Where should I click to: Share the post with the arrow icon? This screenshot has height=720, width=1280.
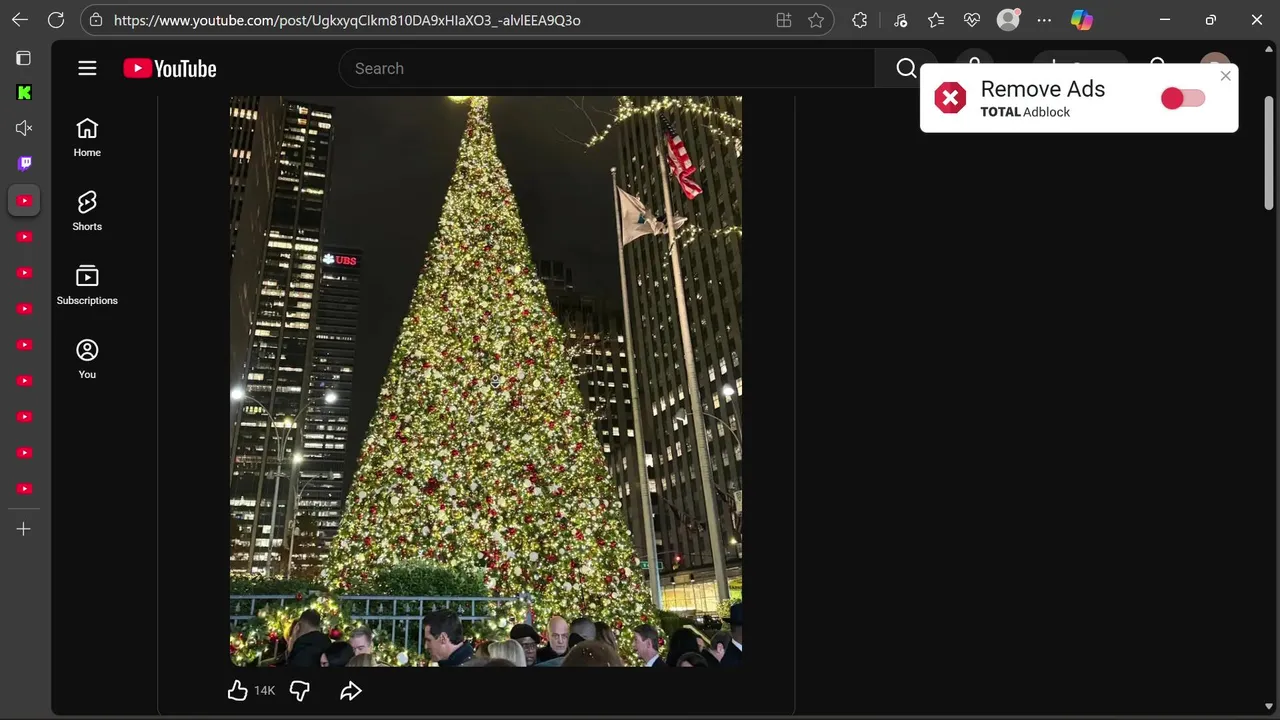pos(350,690)
